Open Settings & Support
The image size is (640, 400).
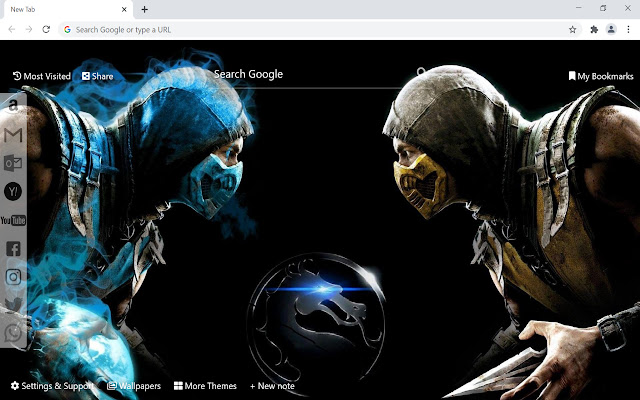pyautogui.click(x=52, y=386)
